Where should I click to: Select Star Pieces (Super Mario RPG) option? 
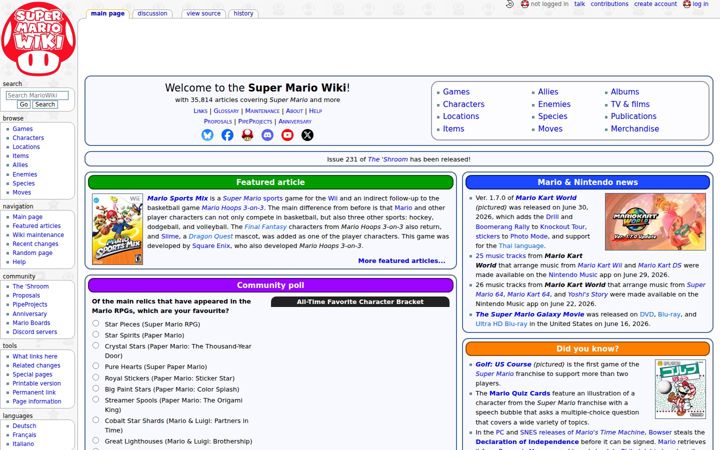96,323
